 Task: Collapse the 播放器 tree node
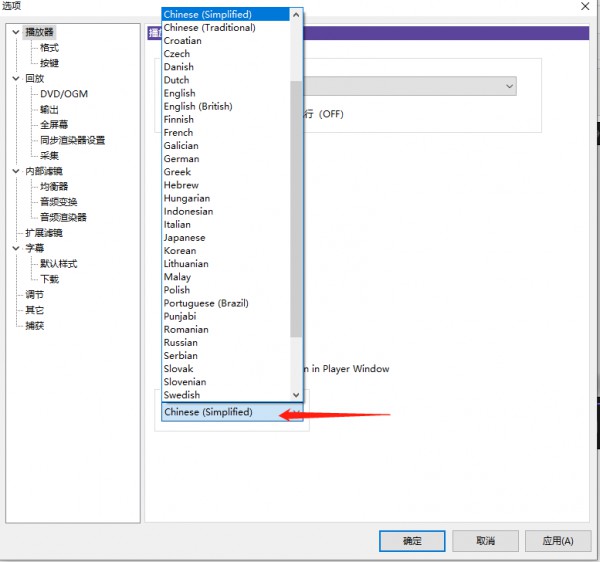[16, 32]
